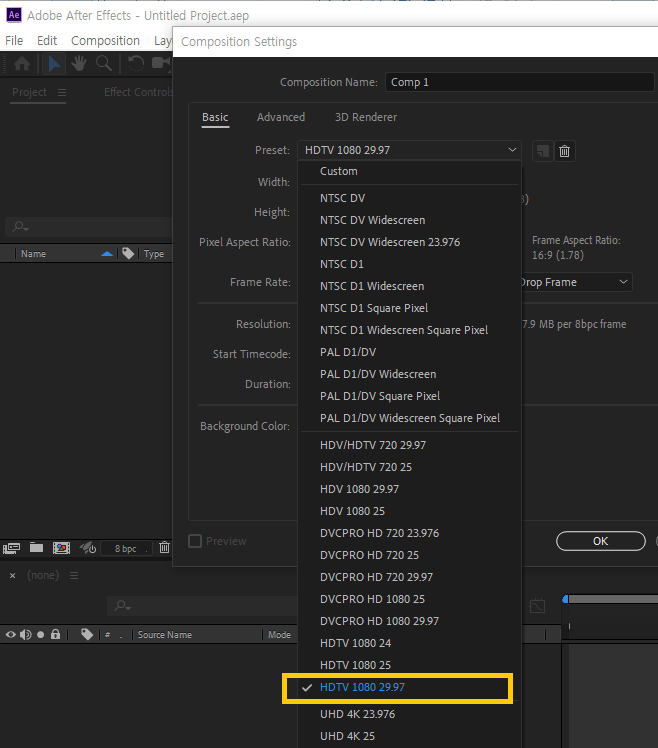
Task: Toggle the lock column switch
Action: (55, 634)
